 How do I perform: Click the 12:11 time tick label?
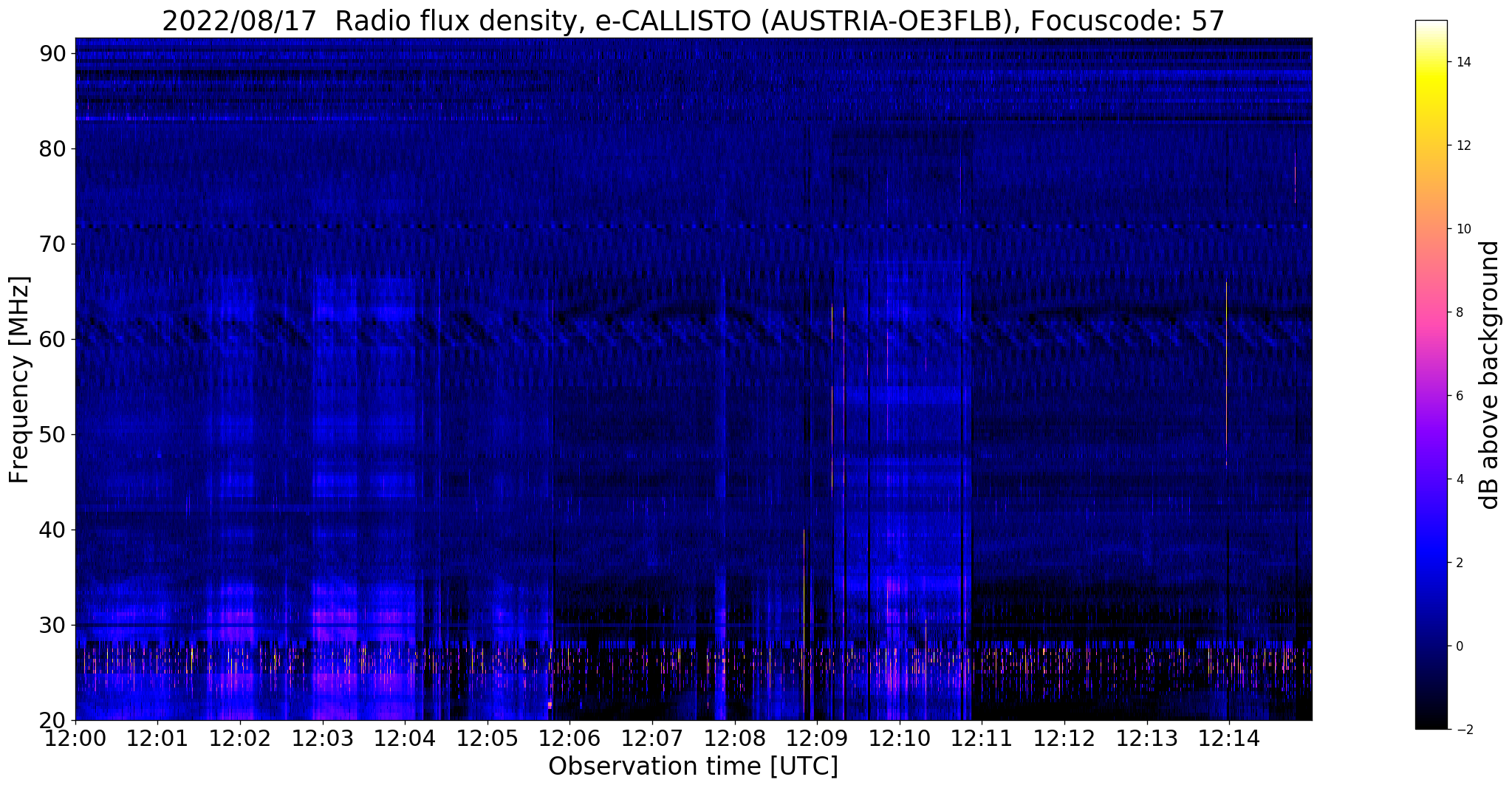tap(982, 739)
